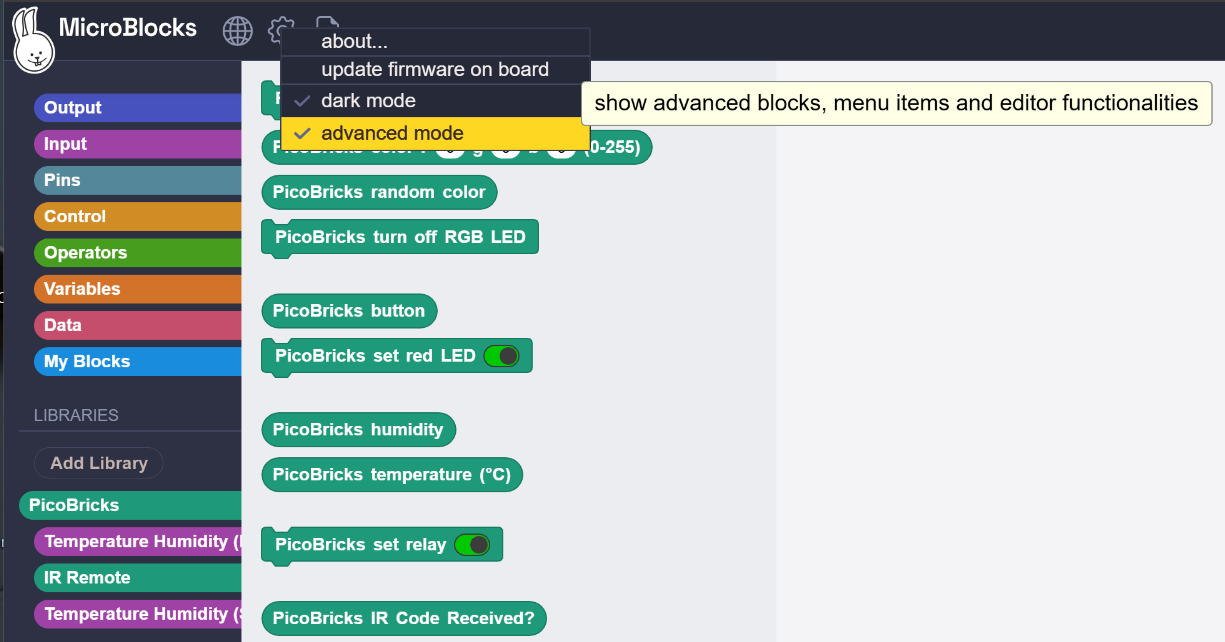Select the IR Remote library
The width and height of the screenshot is (1225, 642).
(x=138, y=577)
